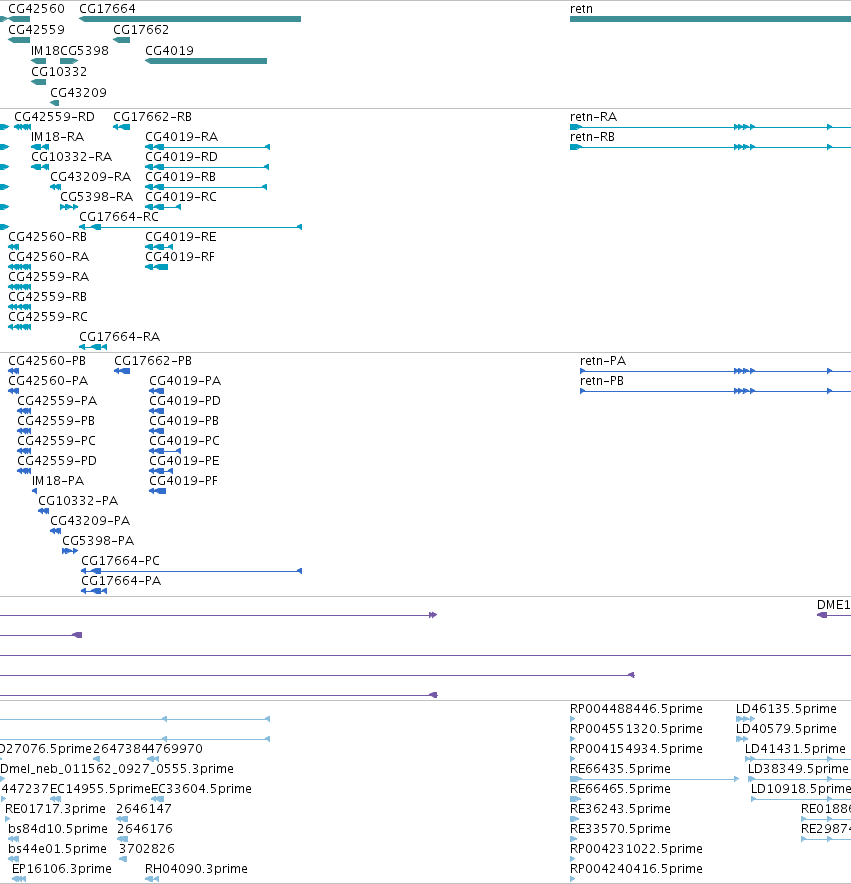Select the CG43209-PA protein label
851x884 pixels.
(x=90, y=521)
